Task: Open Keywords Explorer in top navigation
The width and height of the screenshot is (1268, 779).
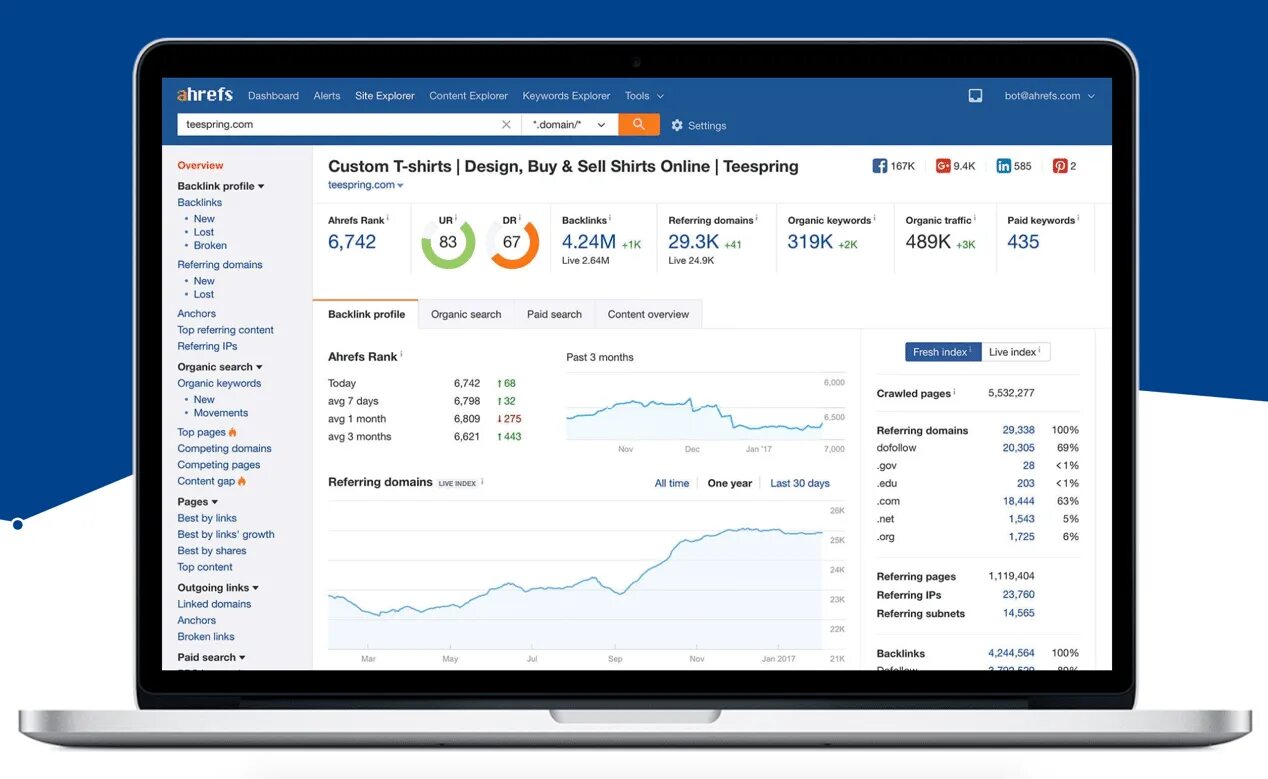Action: tap(566, 96)
